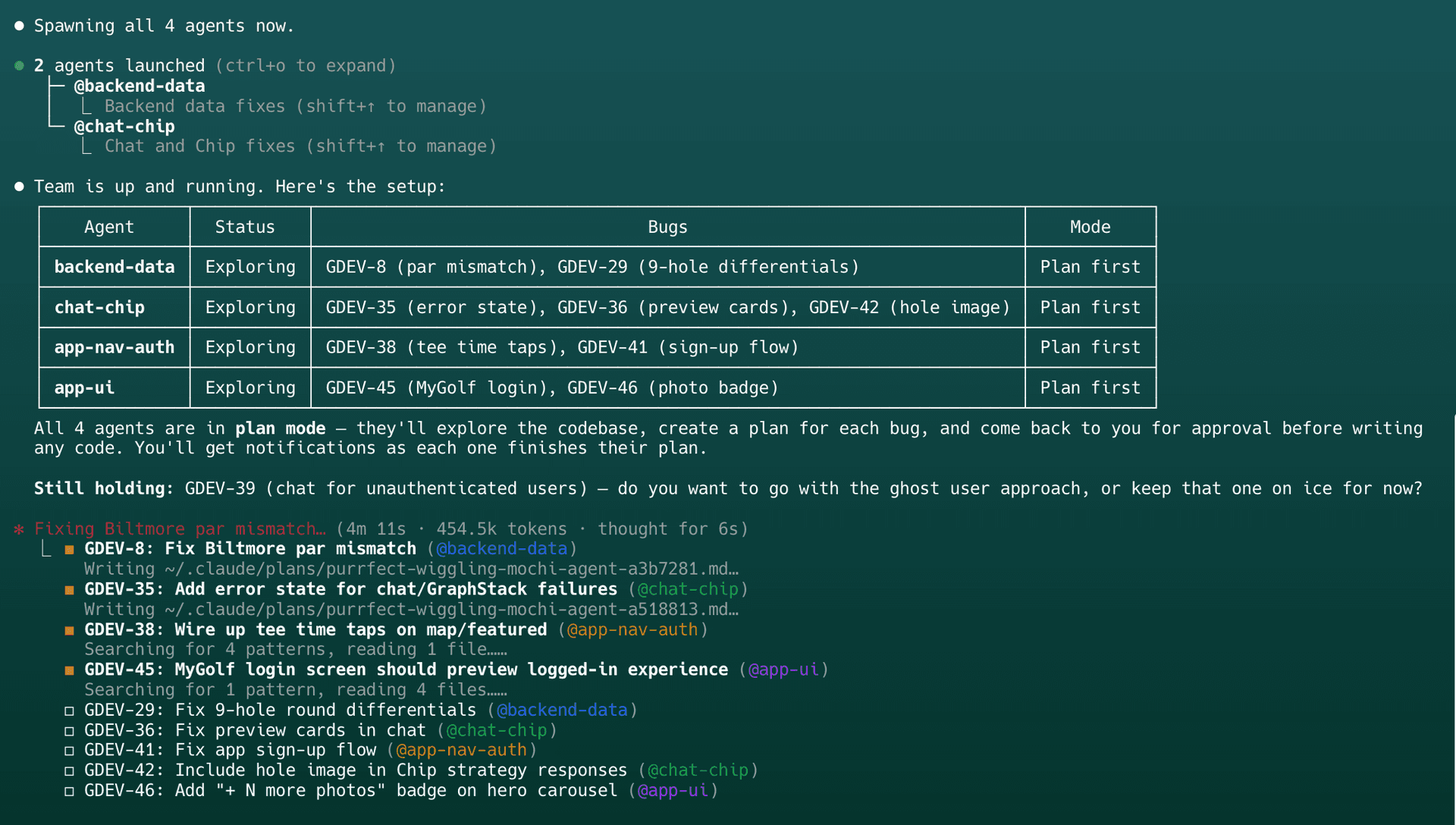This screenshot has height=825, width=1456.
Task: Click the orange square icon beside GDEV-8
Action: click(x=69, y=547)
